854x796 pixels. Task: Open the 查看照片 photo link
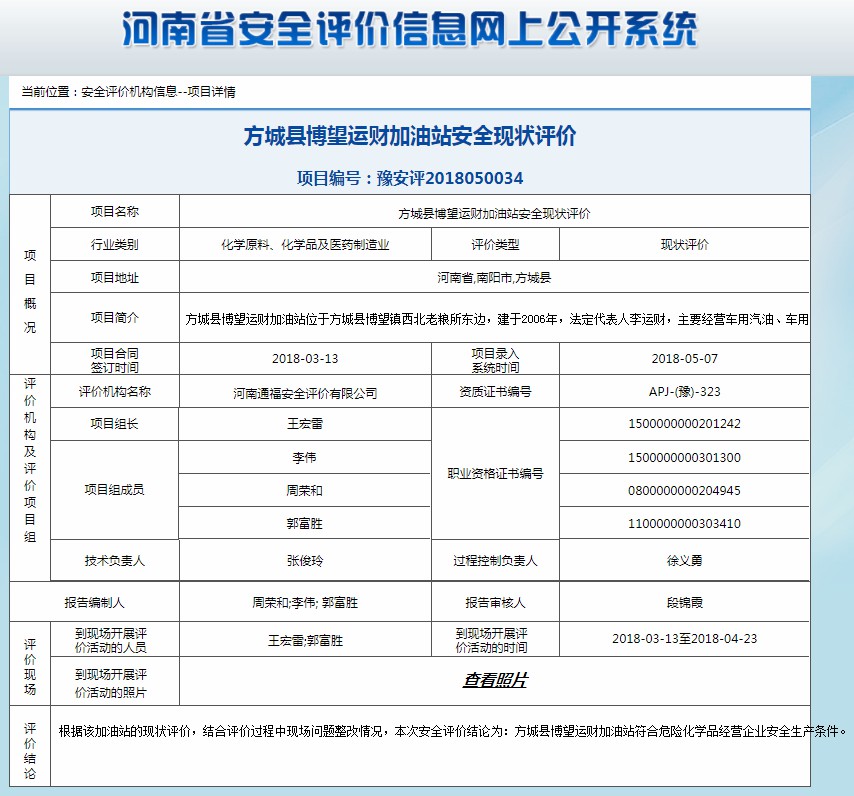[x=495, y=680]
